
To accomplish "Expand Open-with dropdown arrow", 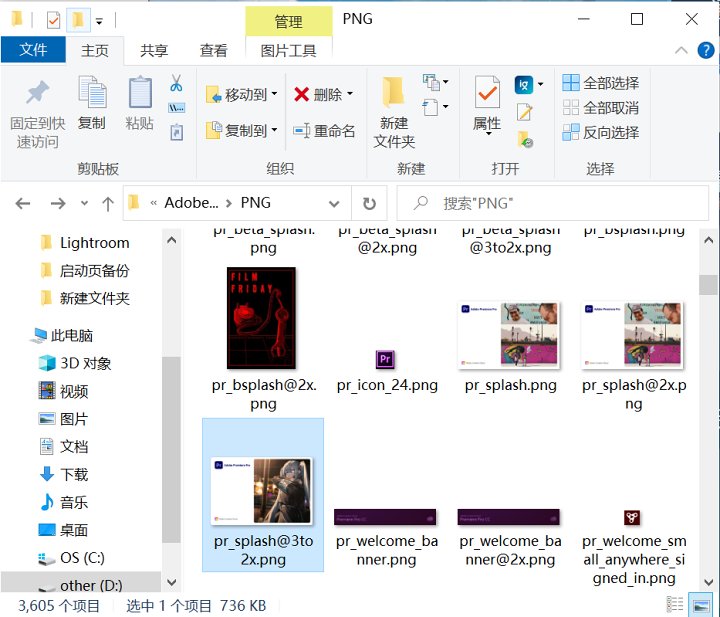I will [x=540, y=84].
